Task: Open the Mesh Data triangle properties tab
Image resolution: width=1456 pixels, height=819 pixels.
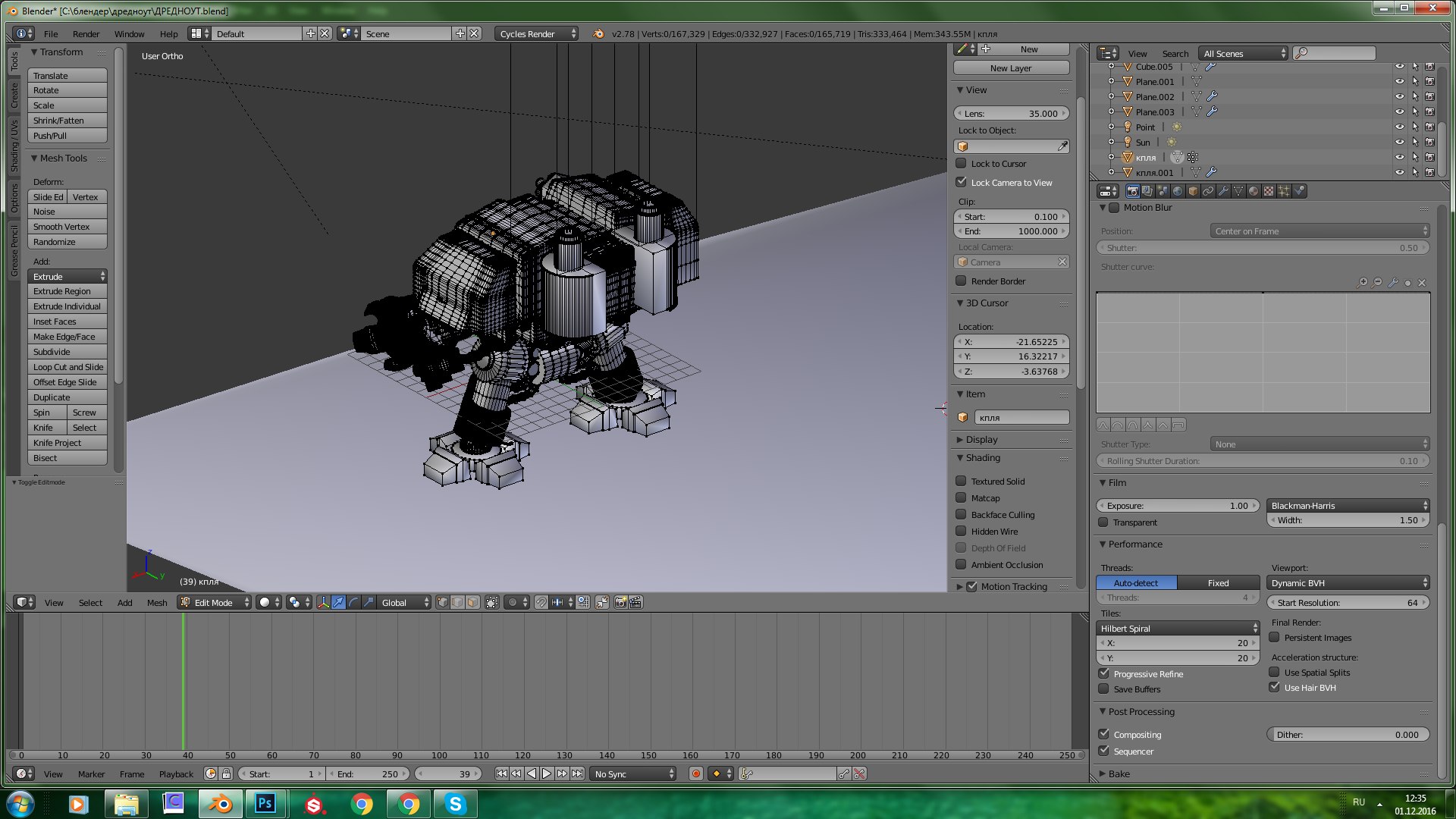Action: pos(1238,191)
